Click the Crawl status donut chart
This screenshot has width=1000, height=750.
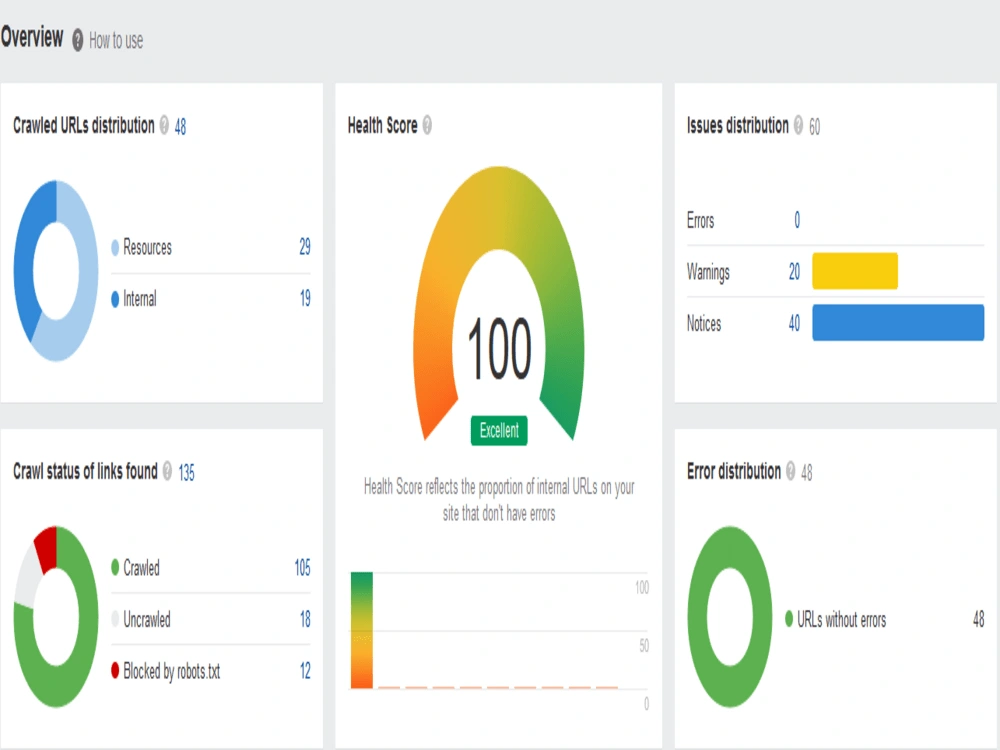56,617
